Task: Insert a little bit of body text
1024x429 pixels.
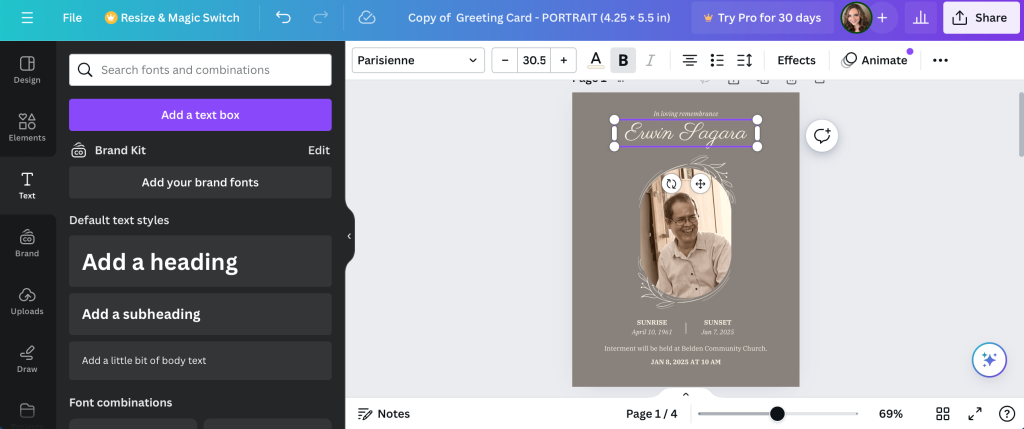Action: coord(200,360)
